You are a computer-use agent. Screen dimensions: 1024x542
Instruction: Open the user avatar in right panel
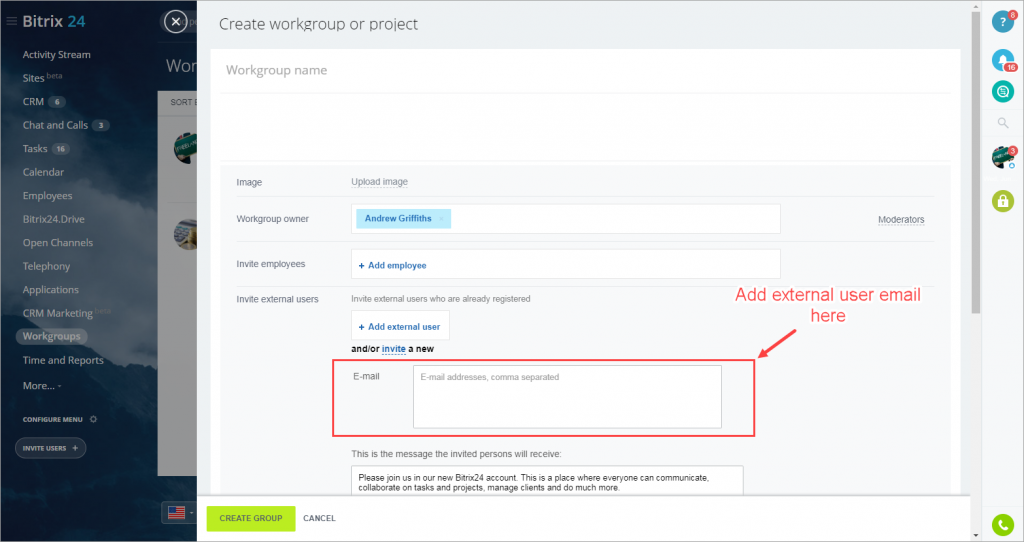point(1002,157)
